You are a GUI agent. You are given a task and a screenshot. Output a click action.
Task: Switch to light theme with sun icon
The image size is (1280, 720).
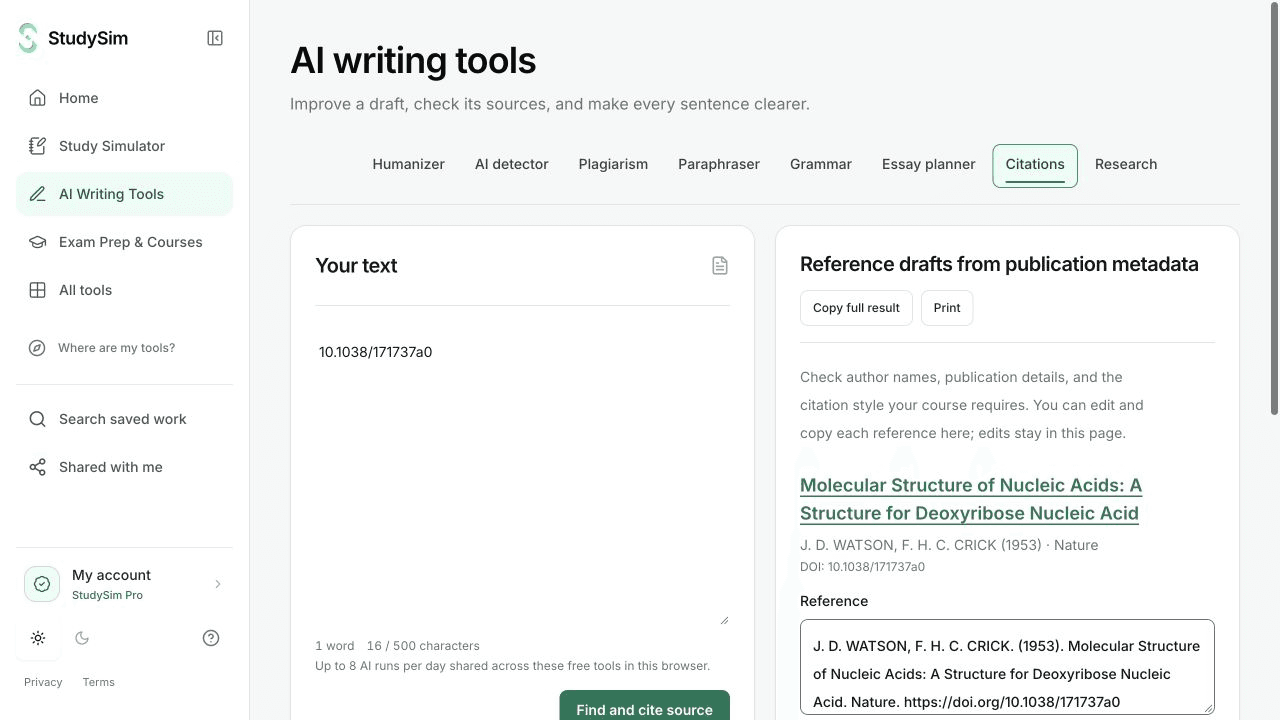[38, 638]
